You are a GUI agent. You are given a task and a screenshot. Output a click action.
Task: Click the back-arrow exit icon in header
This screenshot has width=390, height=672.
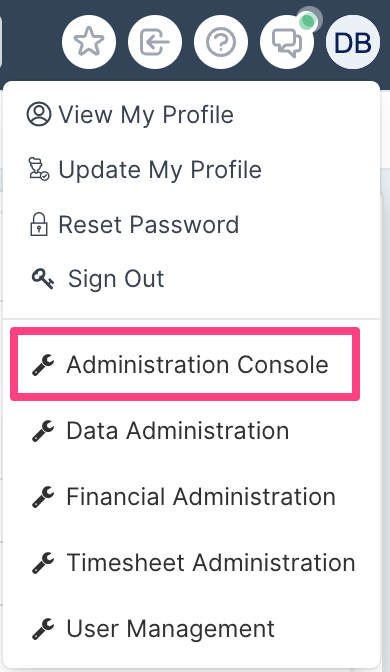click(155, 42)
